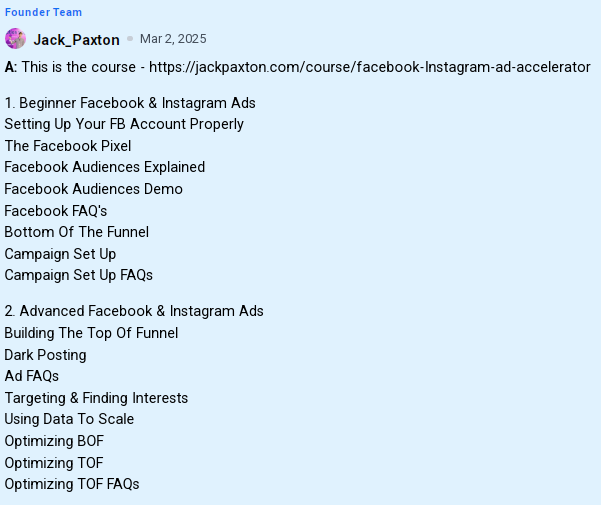Screen dimensions: 601x505
Task: Click the Targeting & Finding Interests line
Action: coord(96,398)
